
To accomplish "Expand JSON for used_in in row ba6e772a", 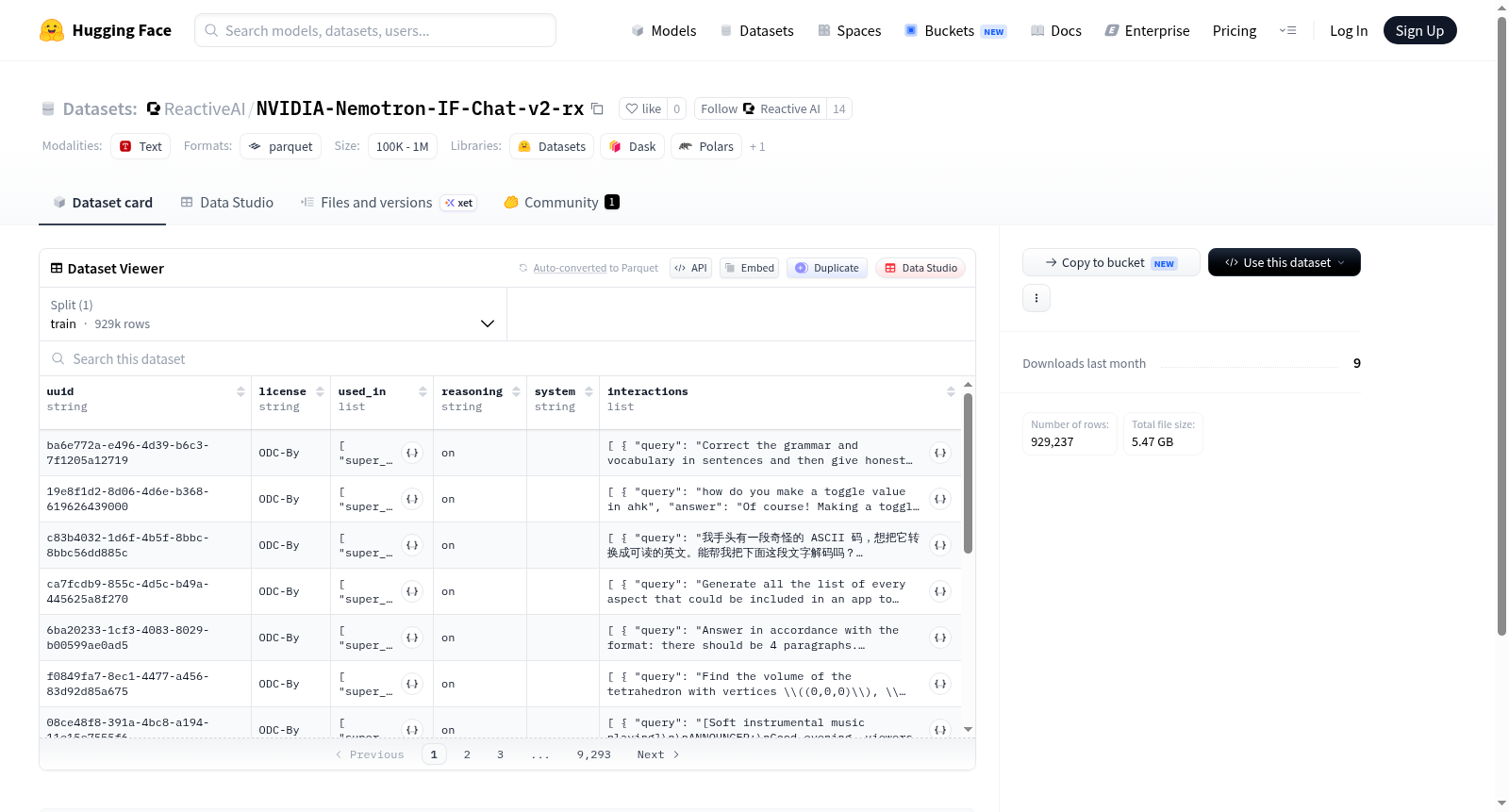I will coord(412,453).
